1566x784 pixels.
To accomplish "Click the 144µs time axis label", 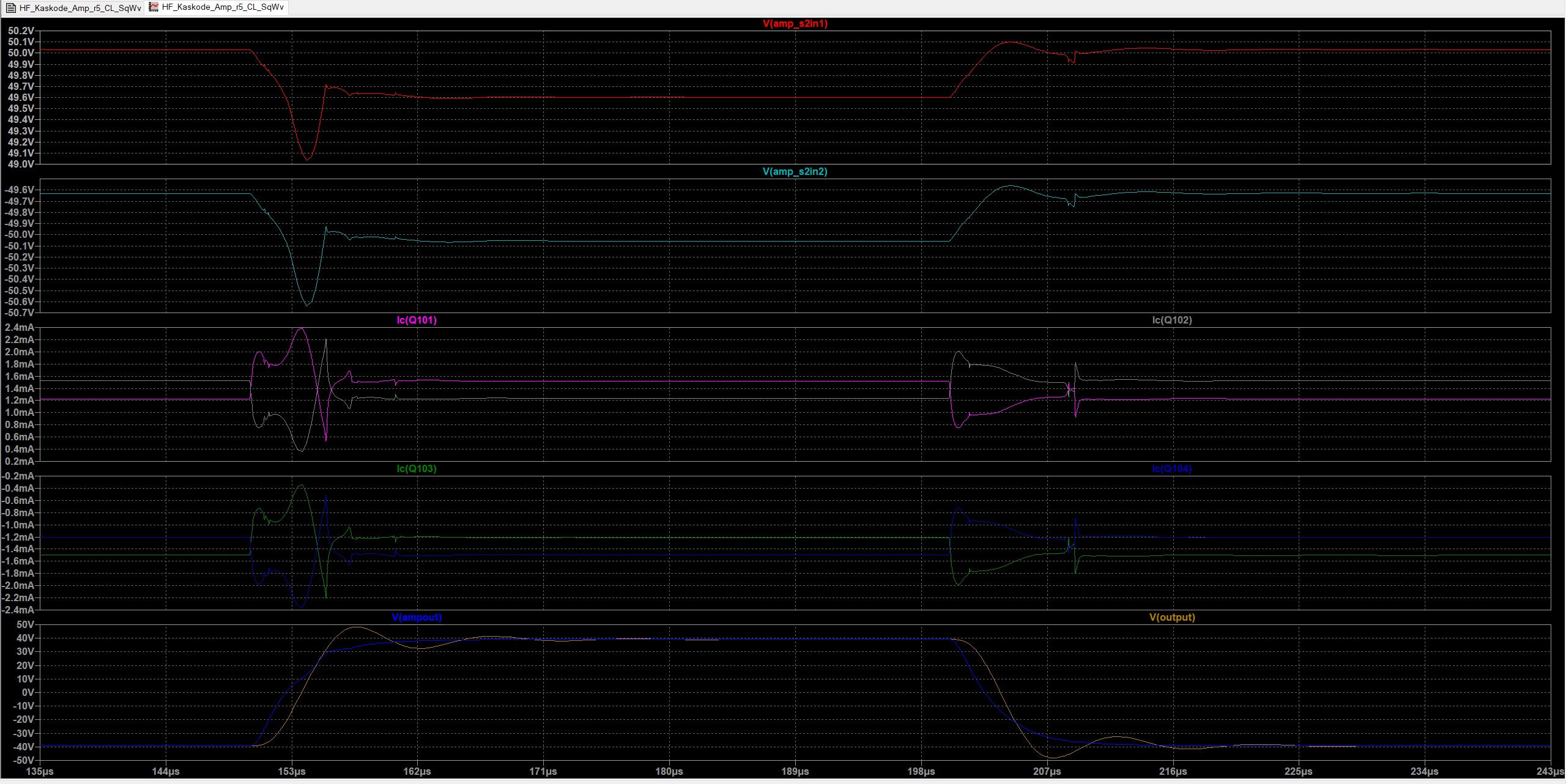I will point(166,771).
